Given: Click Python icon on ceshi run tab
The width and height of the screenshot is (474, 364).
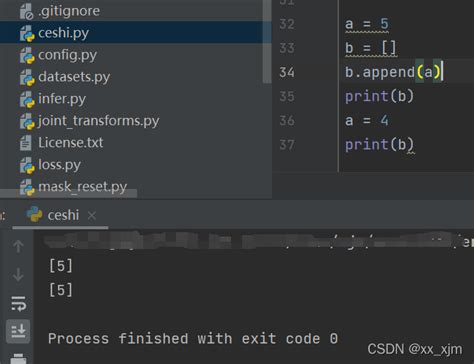Looking at the screenshot, I should pos(34,214).
